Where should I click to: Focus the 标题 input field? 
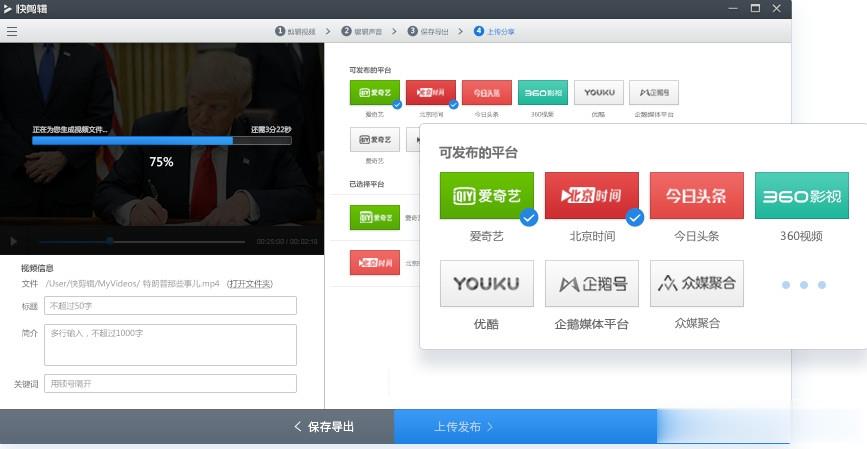[170, 306]
